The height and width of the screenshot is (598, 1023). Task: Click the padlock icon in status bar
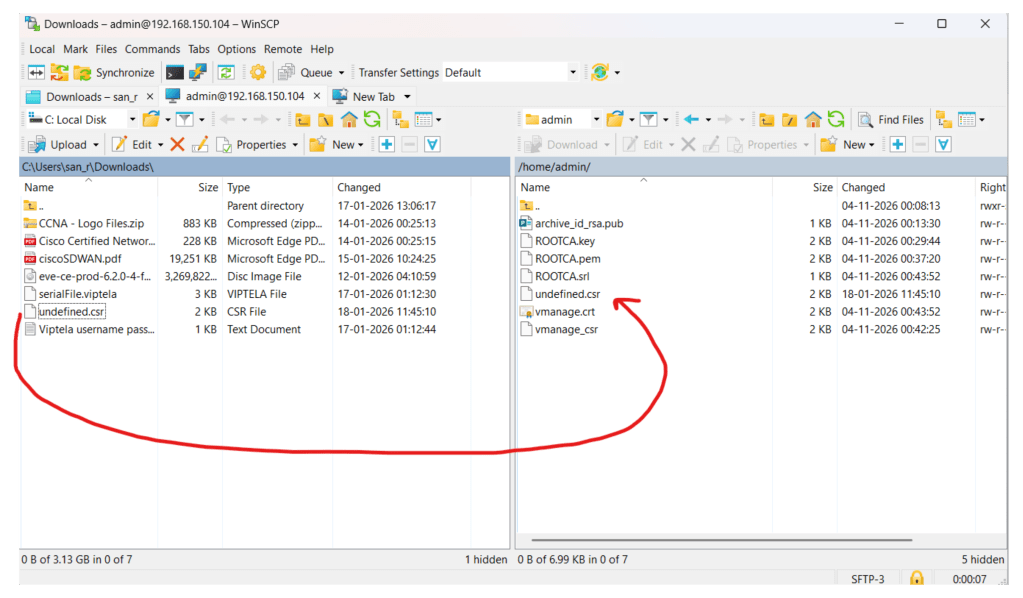click(916, 578)
